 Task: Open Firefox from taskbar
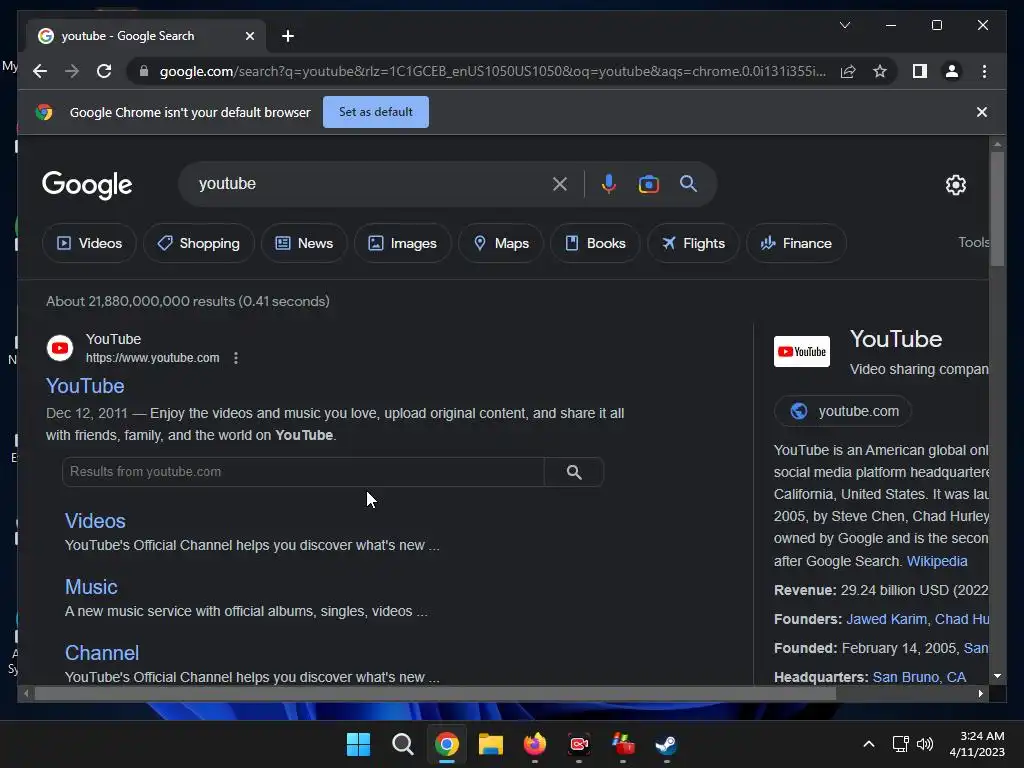pyautogui.click(x=535, y=744)
